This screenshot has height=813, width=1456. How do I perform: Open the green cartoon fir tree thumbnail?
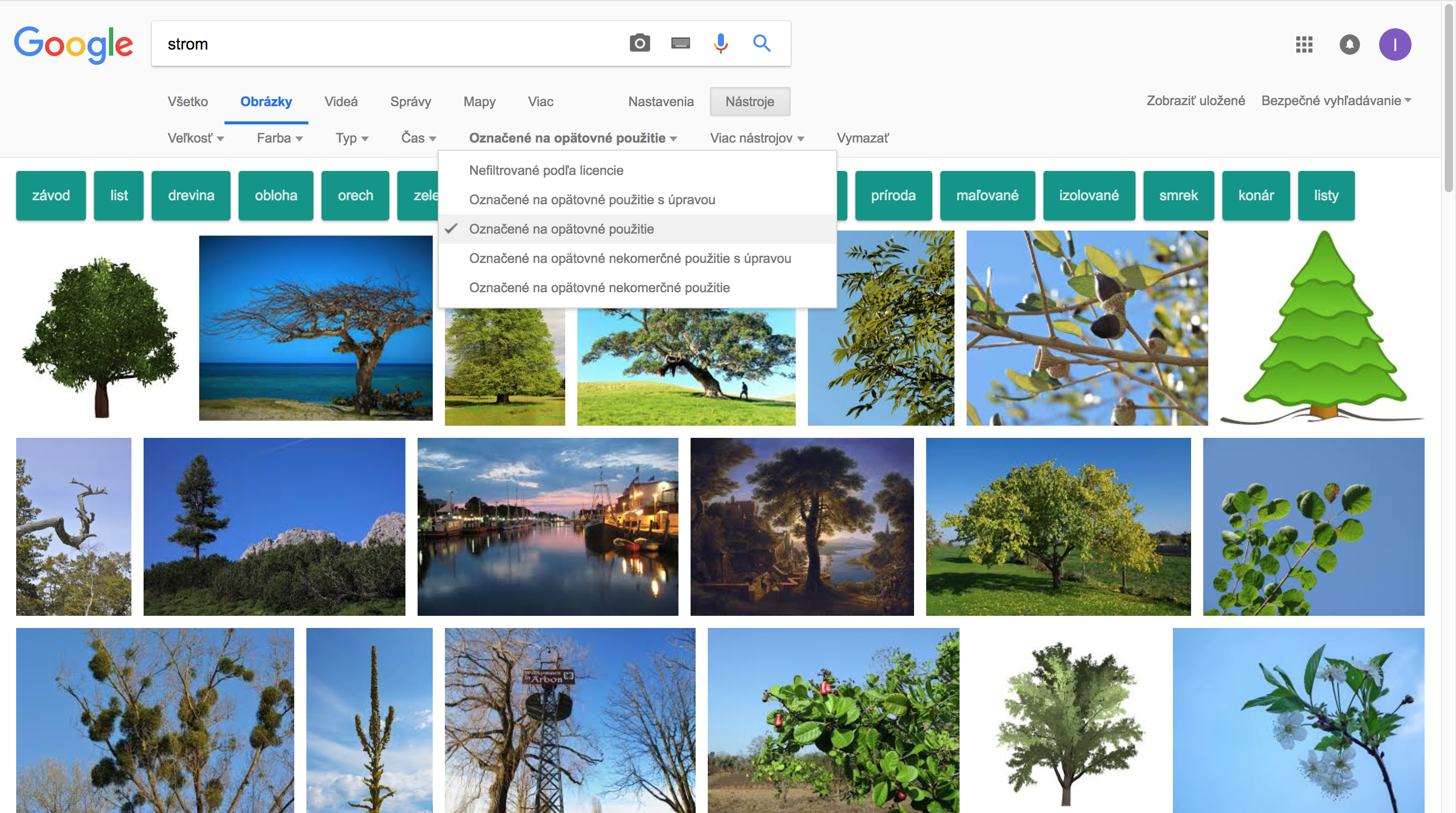pos(1323,328)
